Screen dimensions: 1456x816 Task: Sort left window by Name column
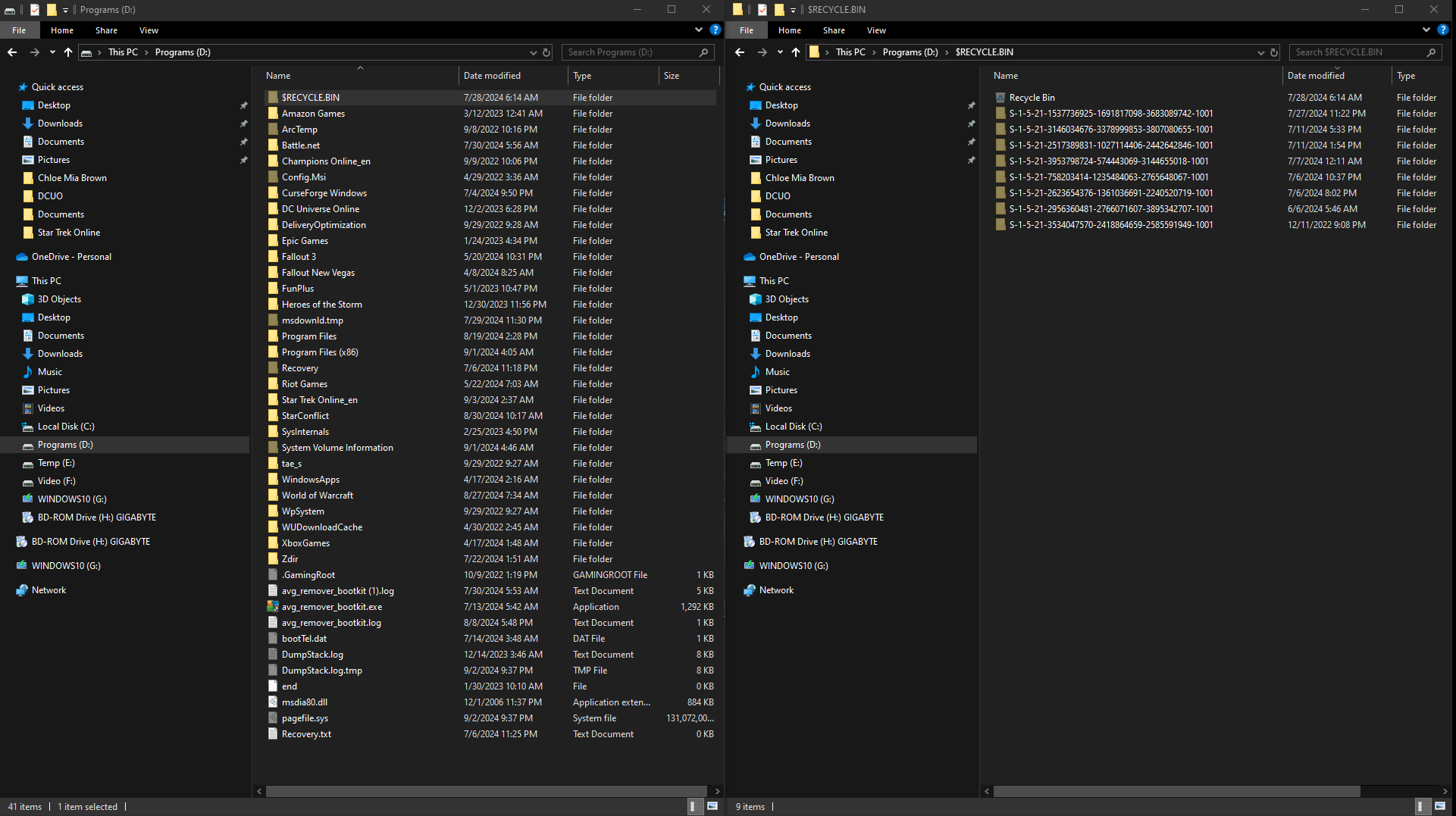click(x=360, y=76)
